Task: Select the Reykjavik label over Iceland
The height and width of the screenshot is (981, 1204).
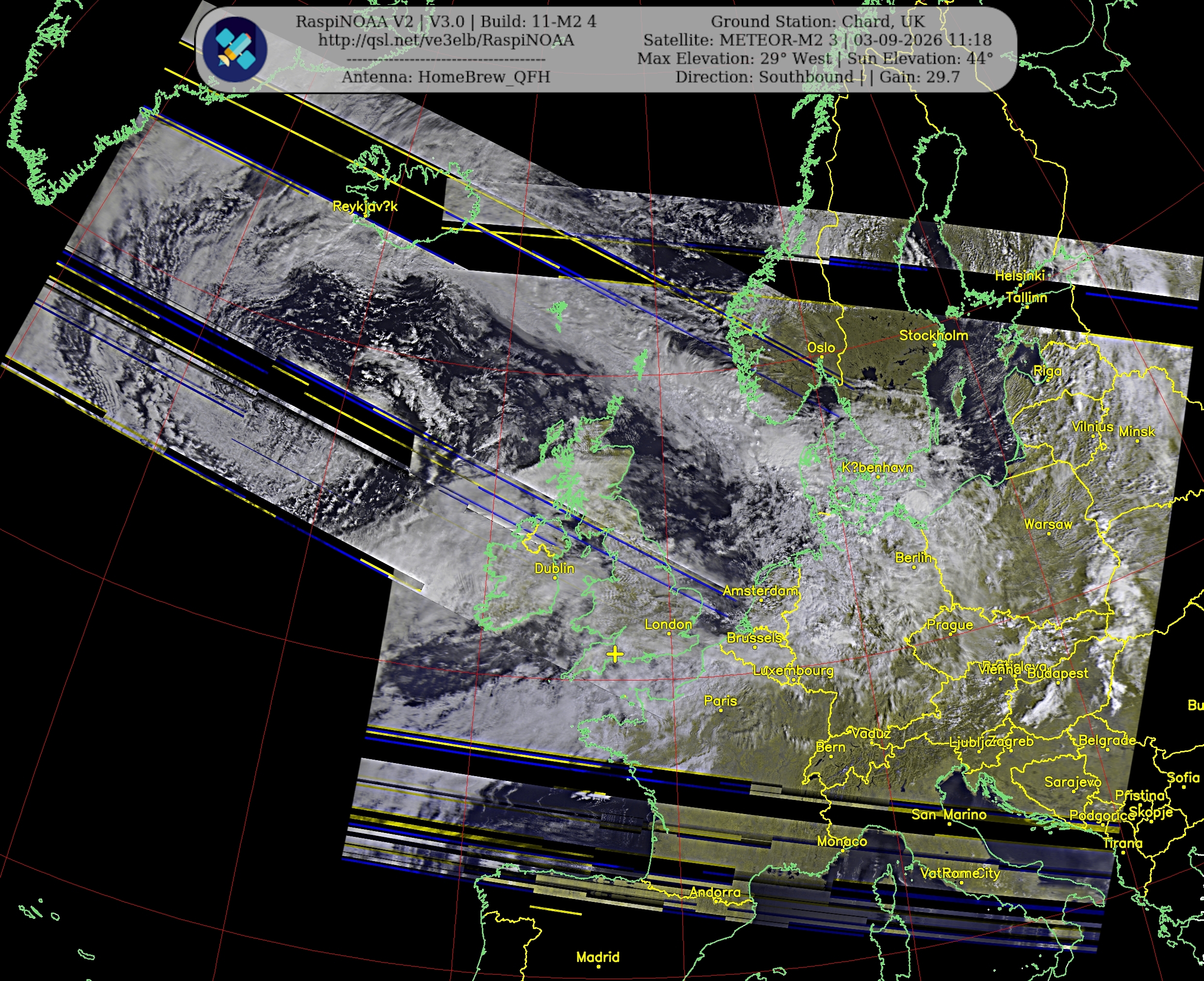Action: [x=365, y=206]
